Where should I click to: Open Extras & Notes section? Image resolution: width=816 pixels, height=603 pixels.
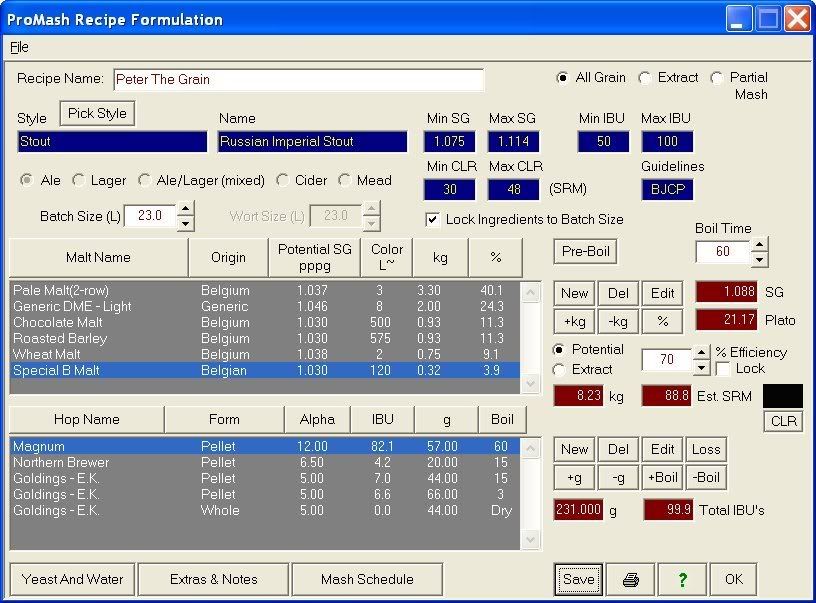213,579
